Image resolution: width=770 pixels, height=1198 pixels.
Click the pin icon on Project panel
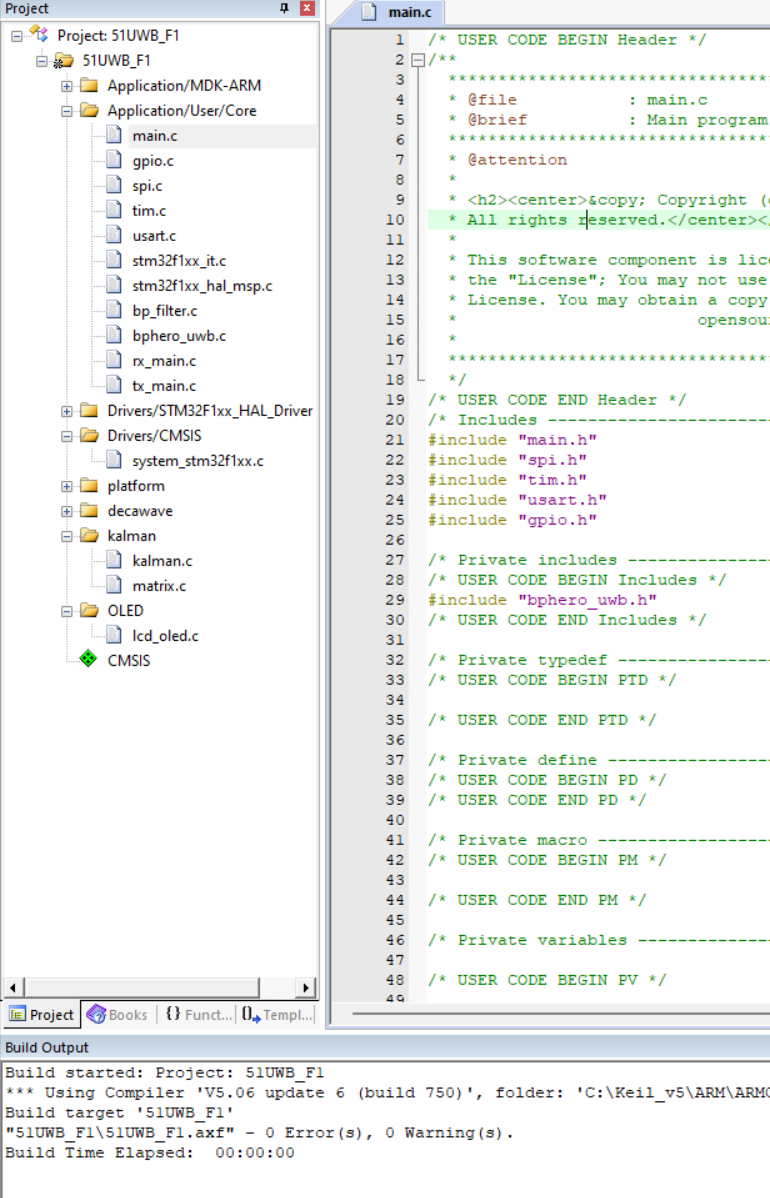point(284,8)
